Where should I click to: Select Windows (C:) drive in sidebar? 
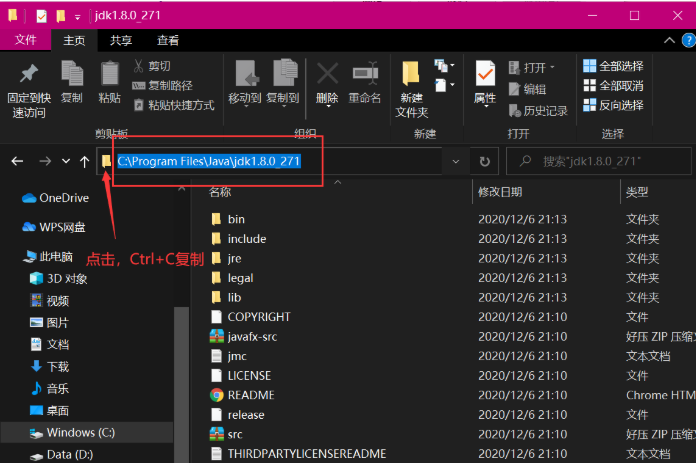pyautogui.click(x=87, y=432)
